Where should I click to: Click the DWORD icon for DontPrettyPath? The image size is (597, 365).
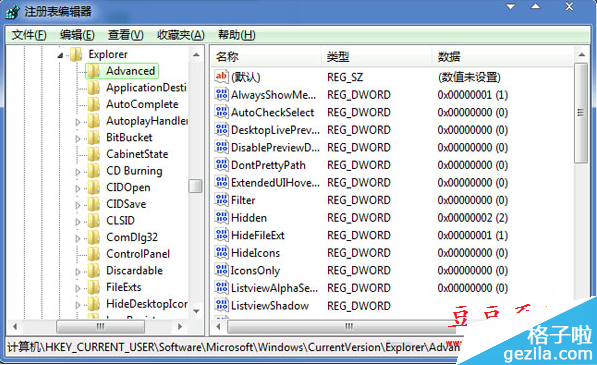pos(221,164)
